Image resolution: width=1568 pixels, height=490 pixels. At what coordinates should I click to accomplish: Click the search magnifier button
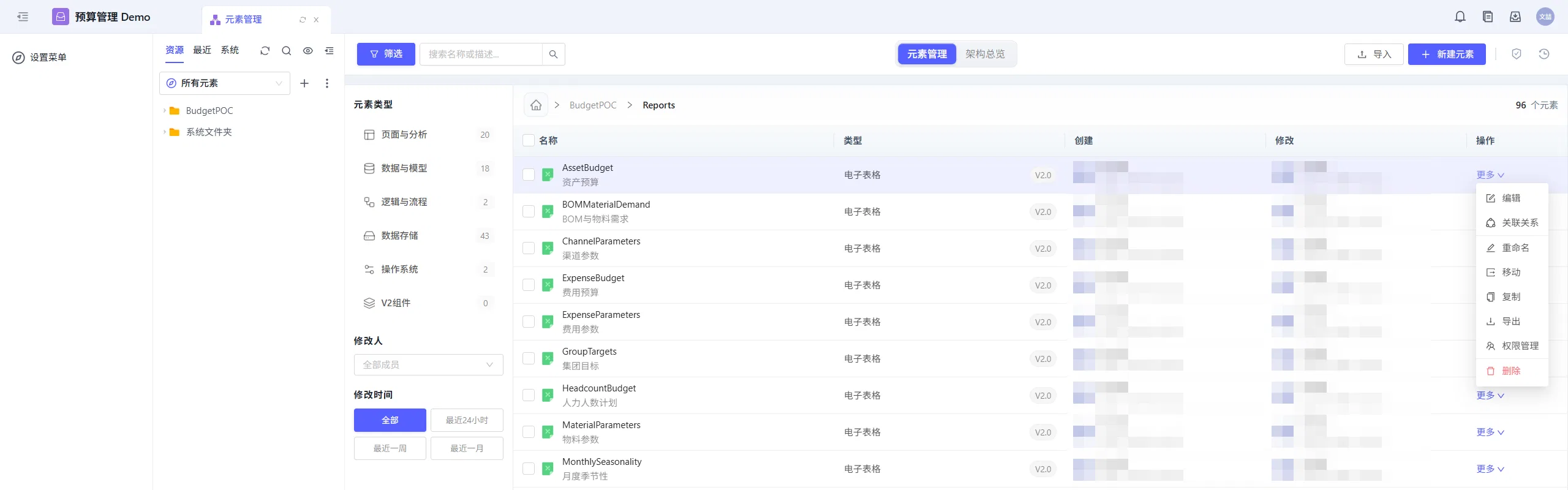point(554,55)
